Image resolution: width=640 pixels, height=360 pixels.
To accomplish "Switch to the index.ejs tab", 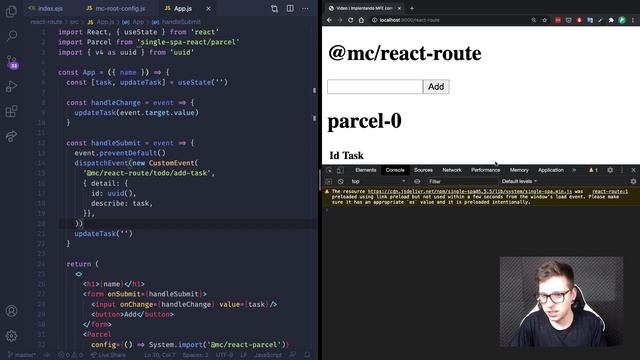I will (46, 9).
